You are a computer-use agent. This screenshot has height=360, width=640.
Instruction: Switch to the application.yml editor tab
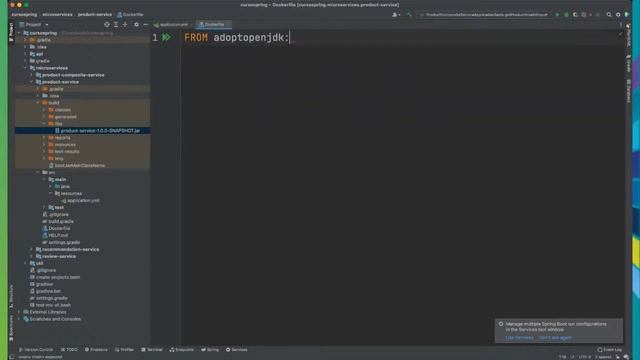click(x=171, y=24)
